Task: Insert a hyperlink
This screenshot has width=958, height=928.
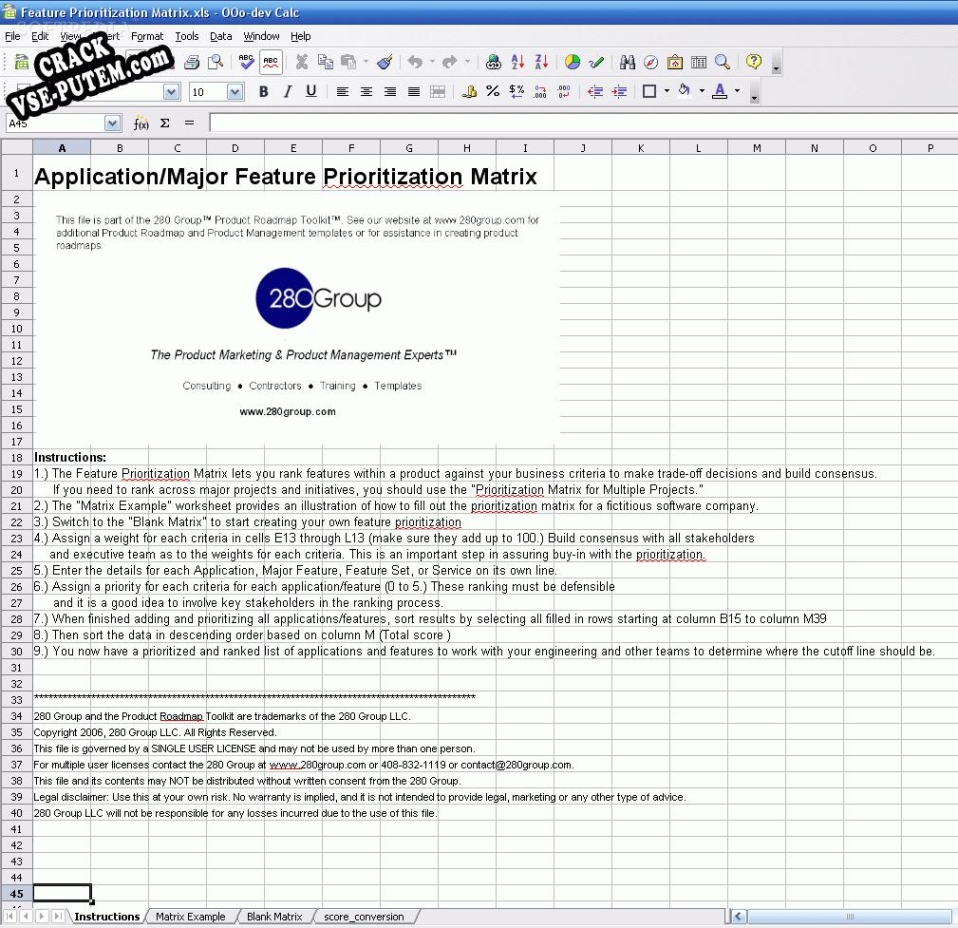Action: click(493, 62)
